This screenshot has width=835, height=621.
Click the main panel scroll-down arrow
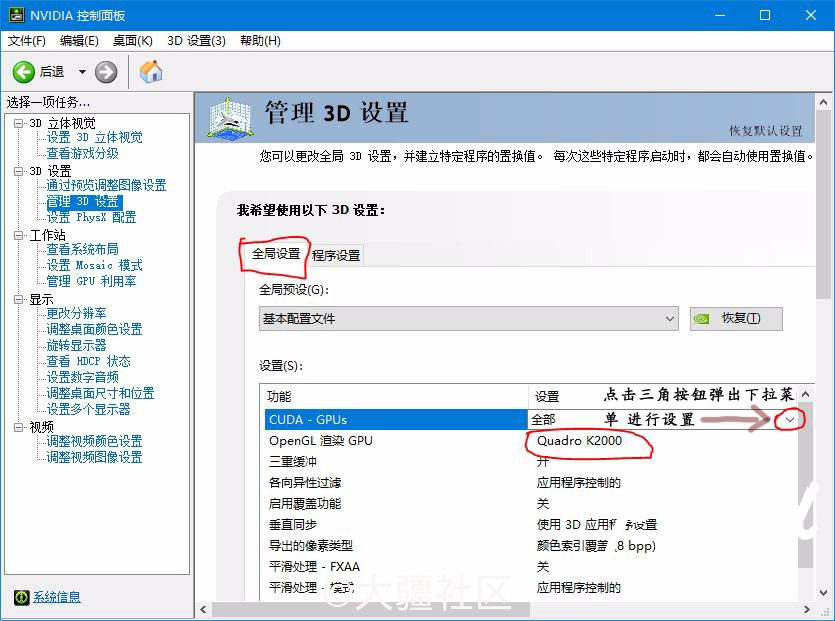coord(823,593)
